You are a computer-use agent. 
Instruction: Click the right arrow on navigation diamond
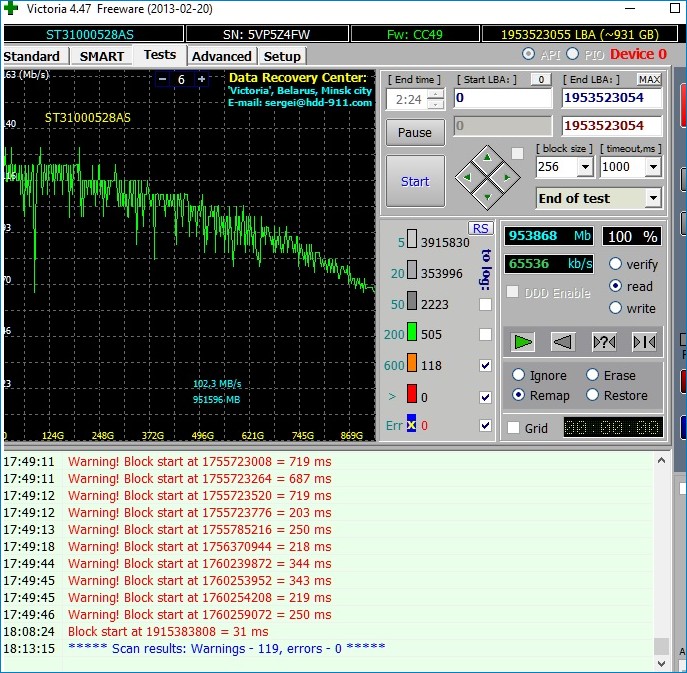[508, 178]
